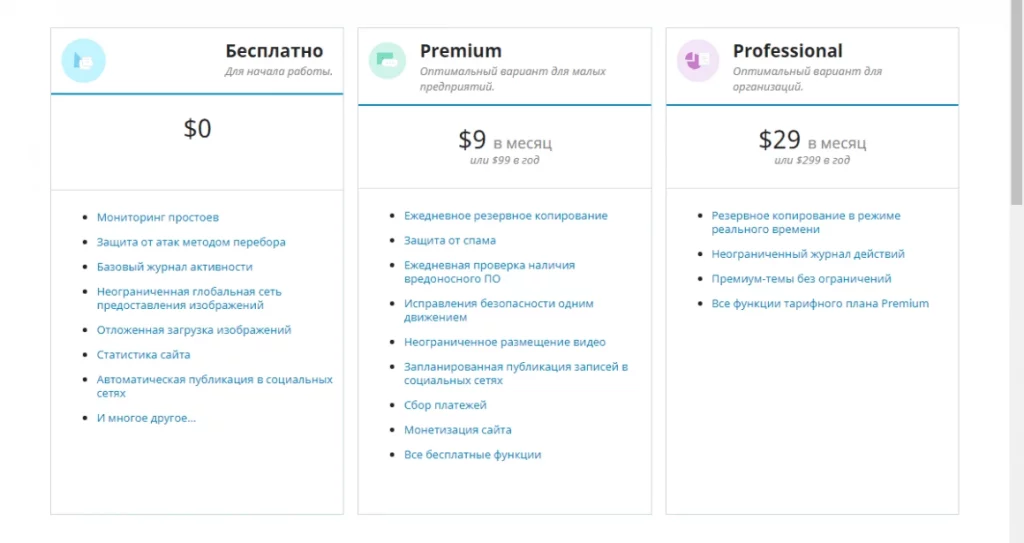Click the page vertical scrollbar thumb

(x=1017, y=103)
